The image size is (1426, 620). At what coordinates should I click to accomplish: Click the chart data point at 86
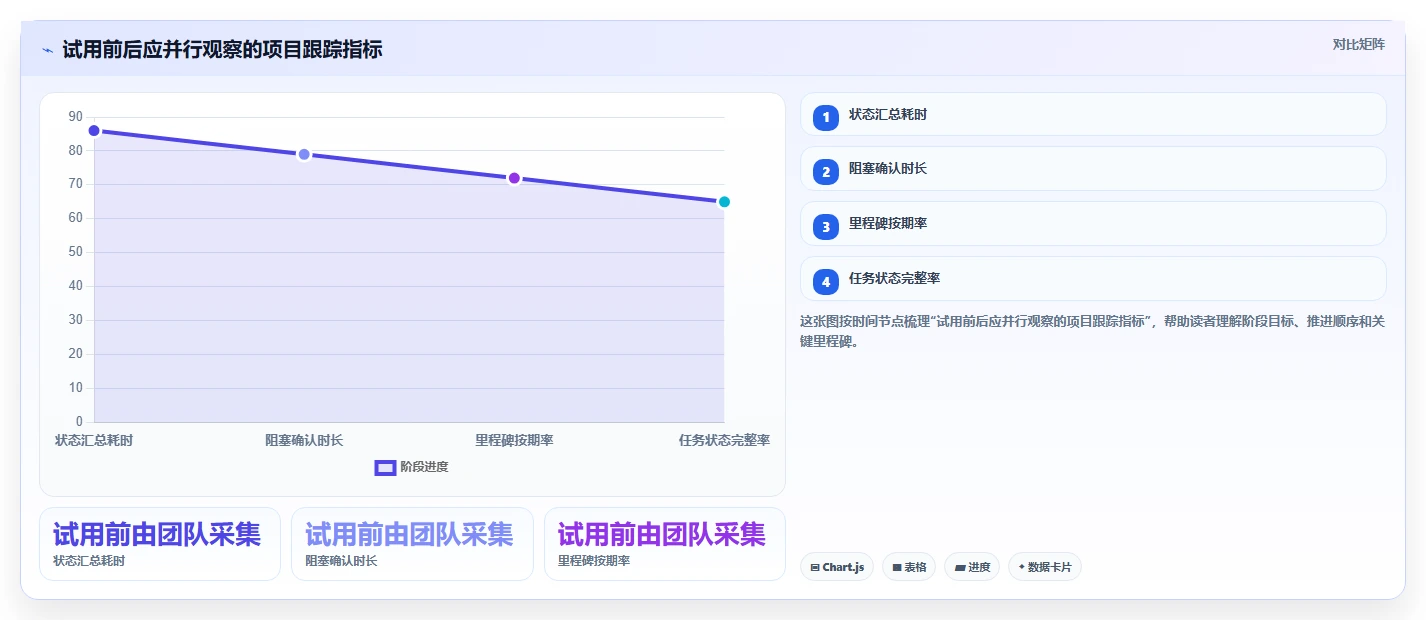pyautogui.click(x=94, y=131)
